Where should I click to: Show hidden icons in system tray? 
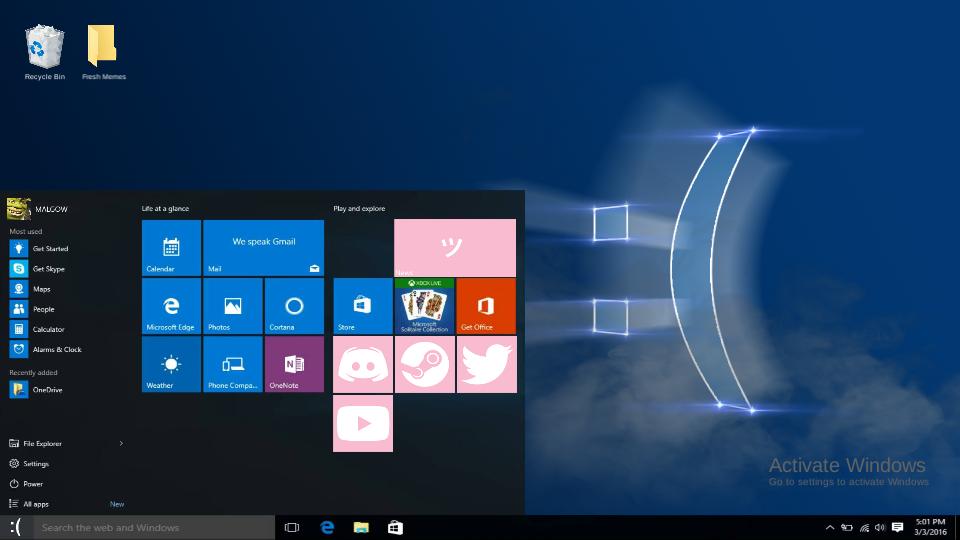pos(830,527)
